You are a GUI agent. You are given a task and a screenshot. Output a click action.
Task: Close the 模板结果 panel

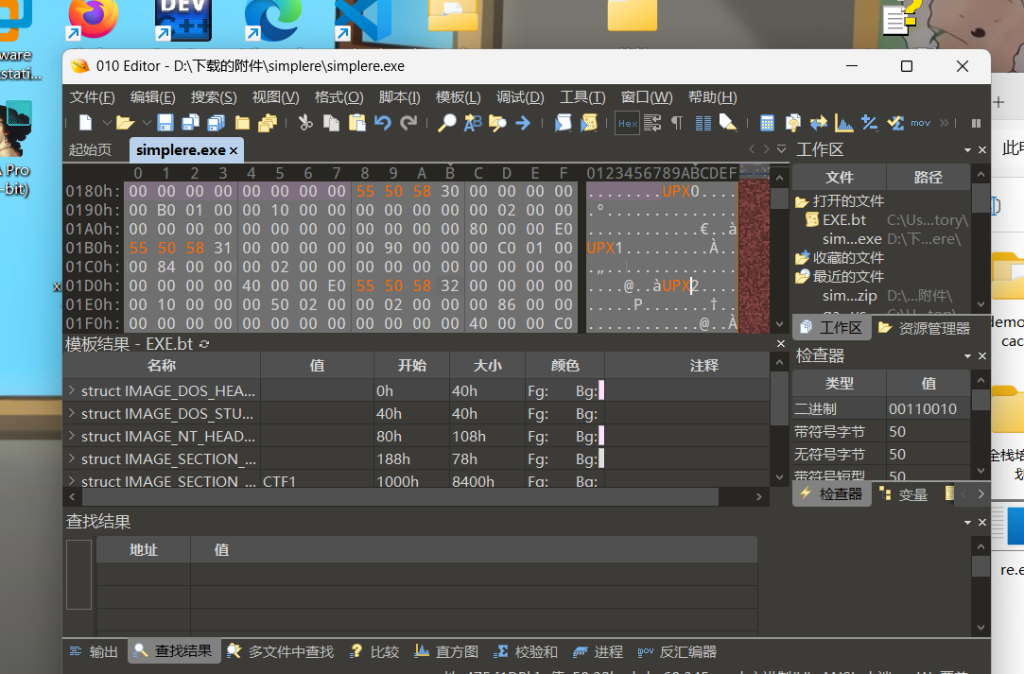tap(781, 344)
